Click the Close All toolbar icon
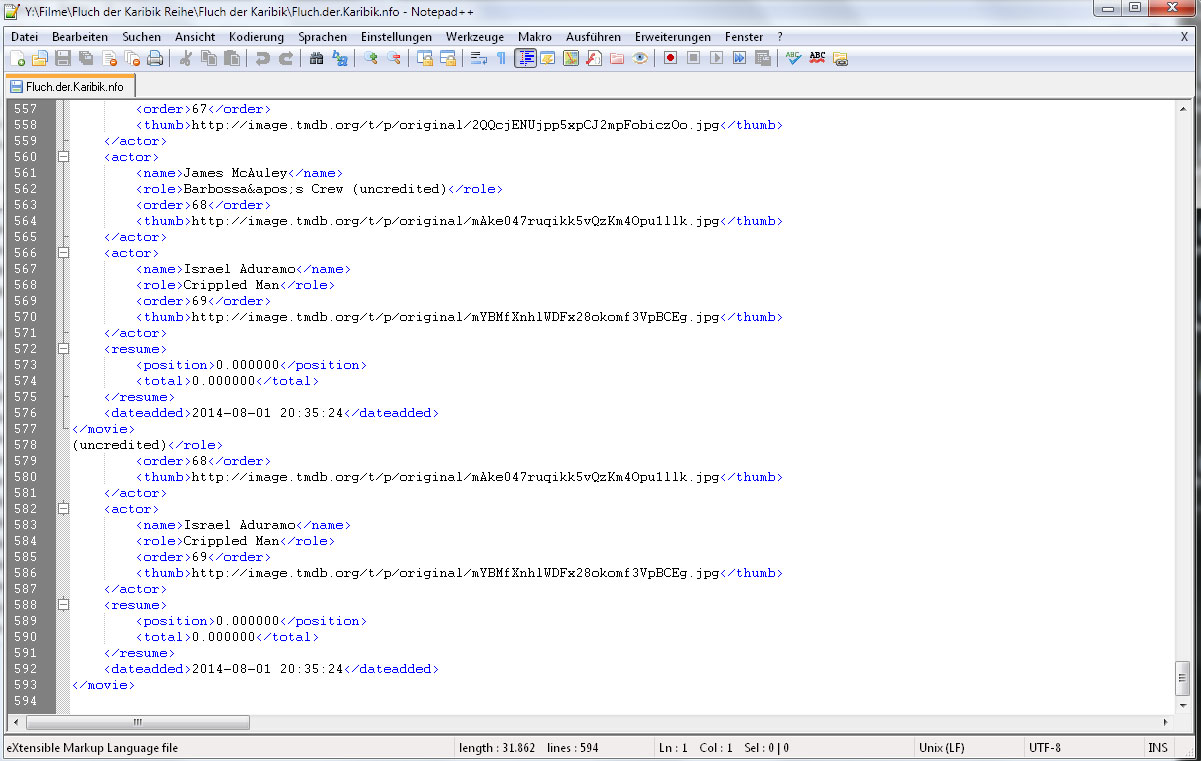1201x761 pixels. (132, 59)
